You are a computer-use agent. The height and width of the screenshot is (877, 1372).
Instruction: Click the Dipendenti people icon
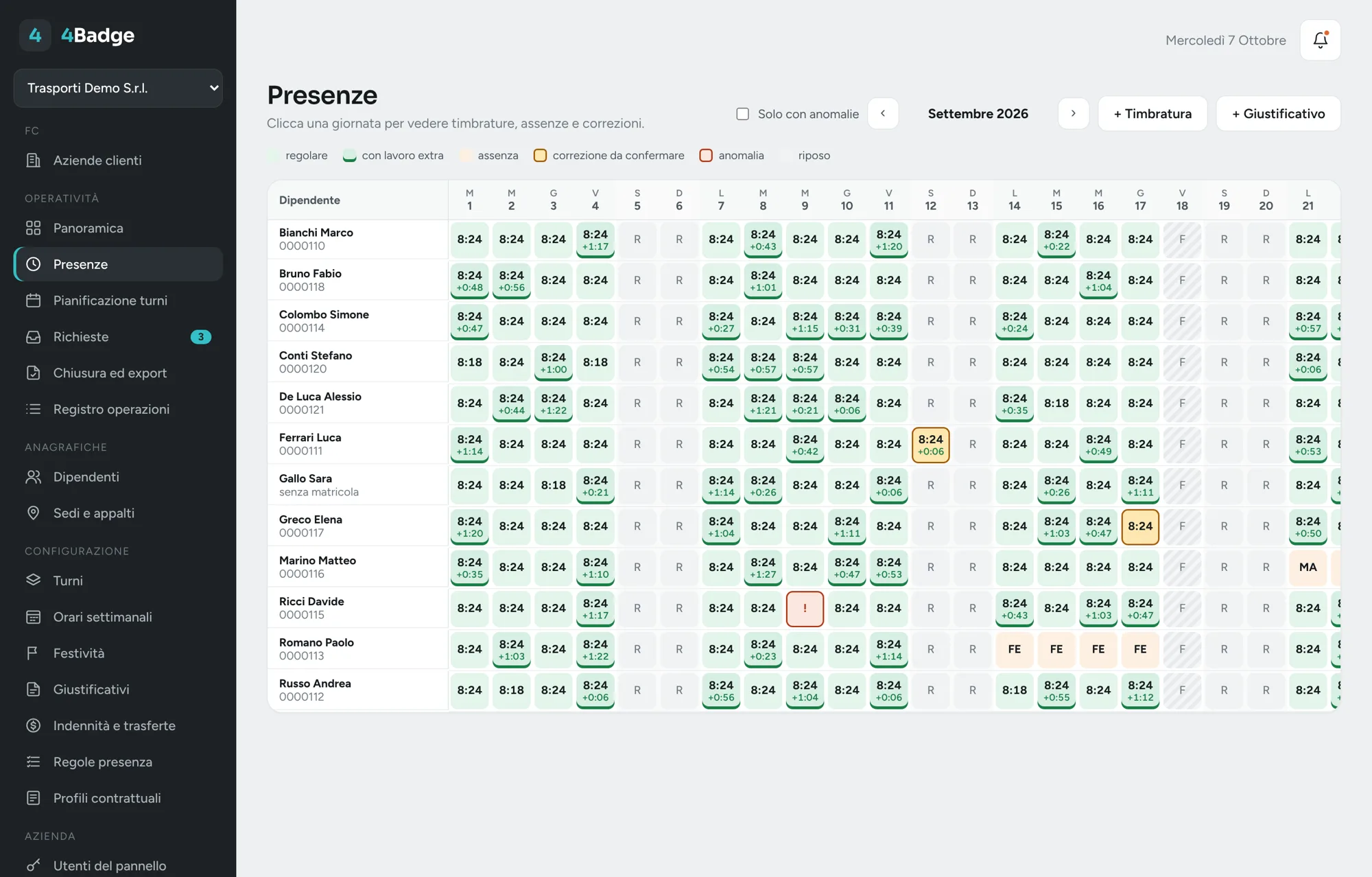tap(33, 477)
